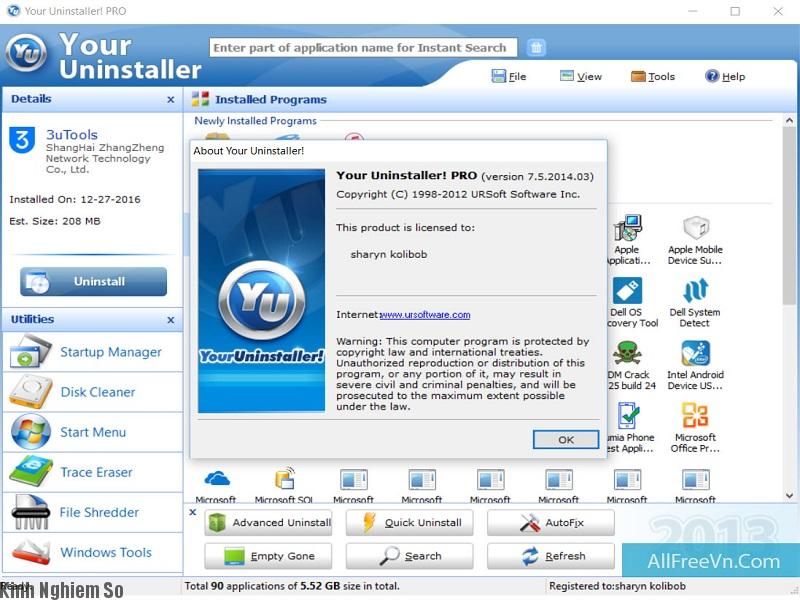800x600 pixels.
Task: Open the Tools menu
Action: (653, 77)
